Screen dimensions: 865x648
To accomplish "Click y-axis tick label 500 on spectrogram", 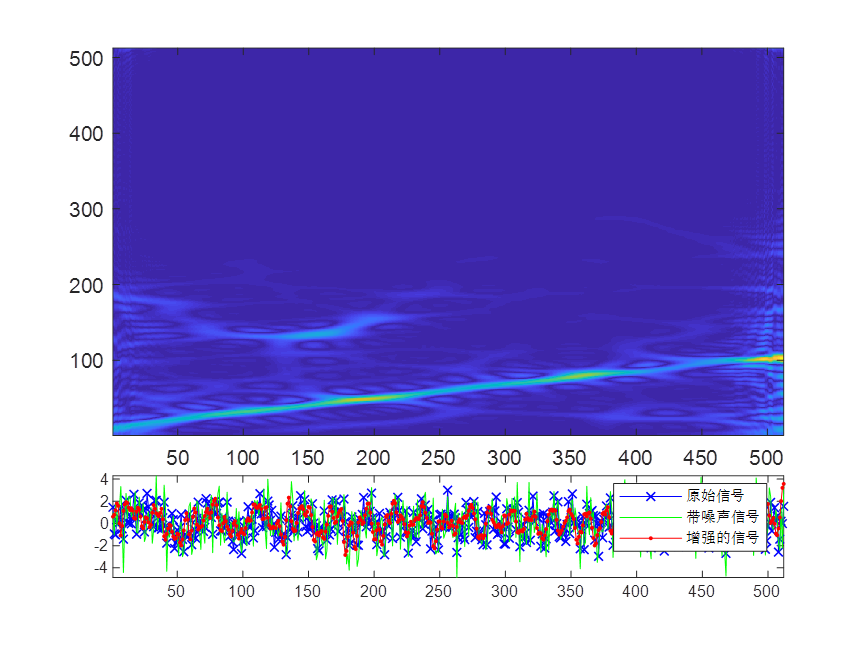I will pos(88,58).
